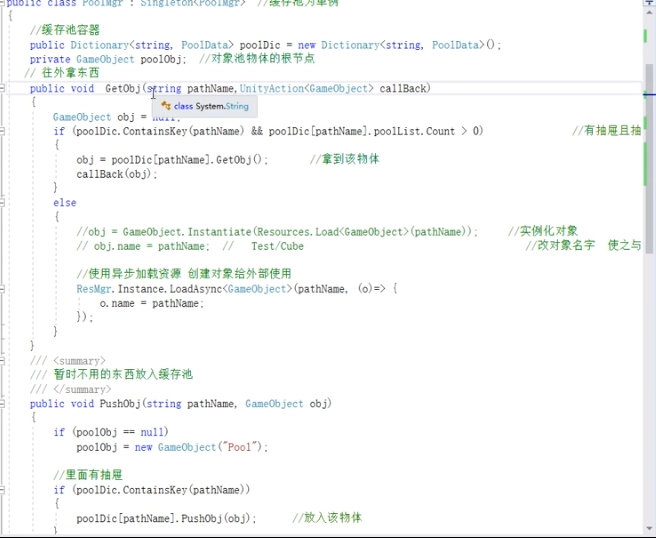Click poolList in the if condition
656x538 pixels.
pos(397,131)
